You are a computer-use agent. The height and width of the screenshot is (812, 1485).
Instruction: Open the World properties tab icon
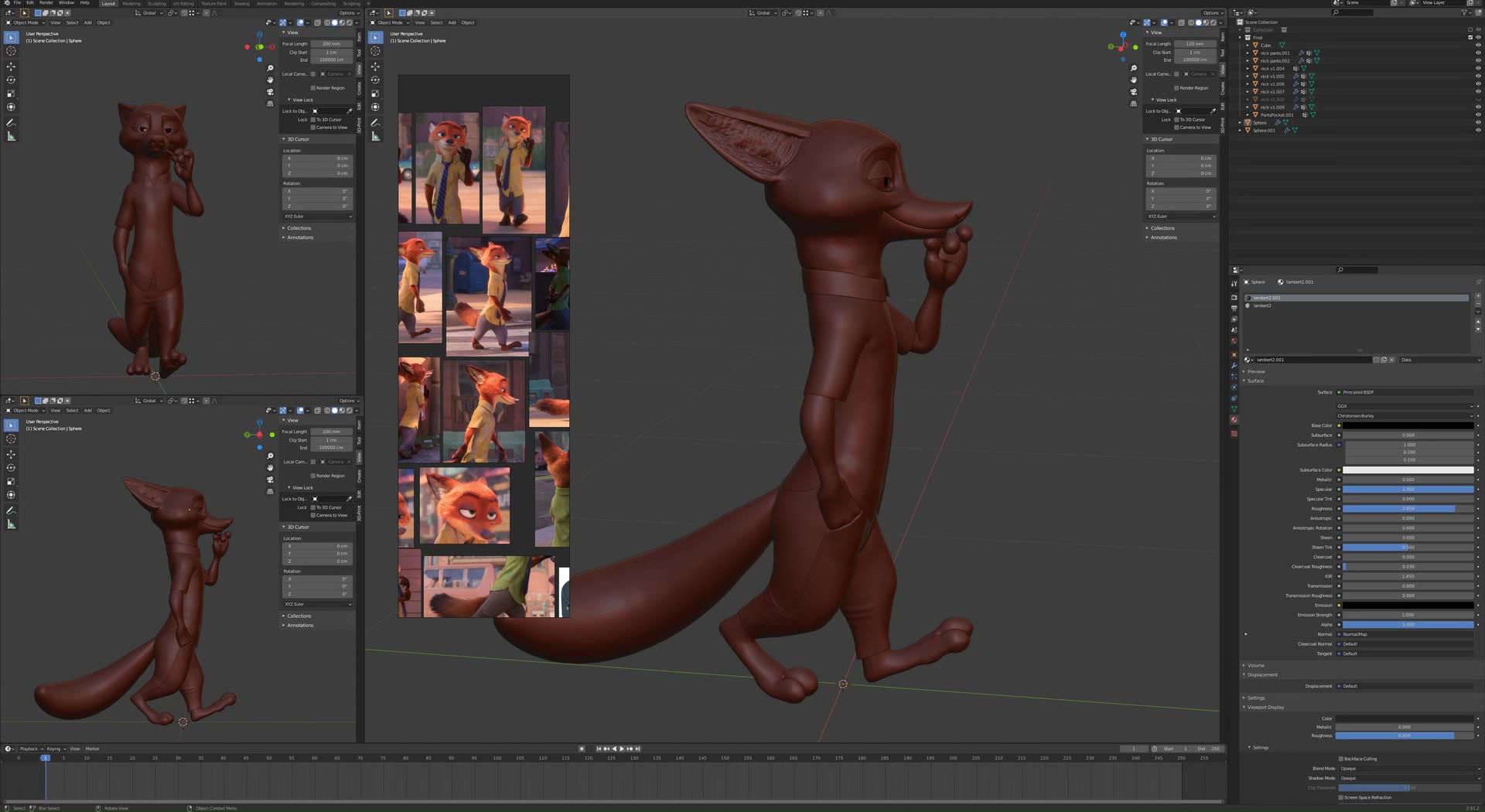(x=1234, y=341)
